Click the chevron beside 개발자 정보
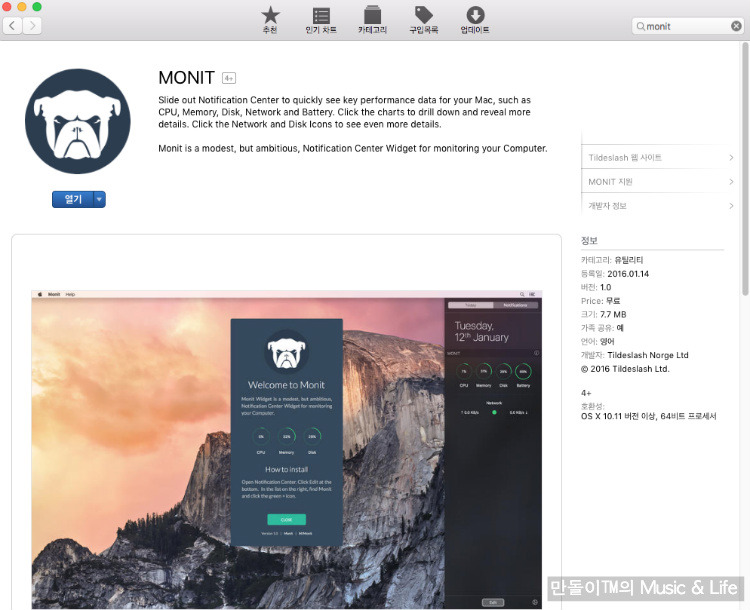 (731, 206)
